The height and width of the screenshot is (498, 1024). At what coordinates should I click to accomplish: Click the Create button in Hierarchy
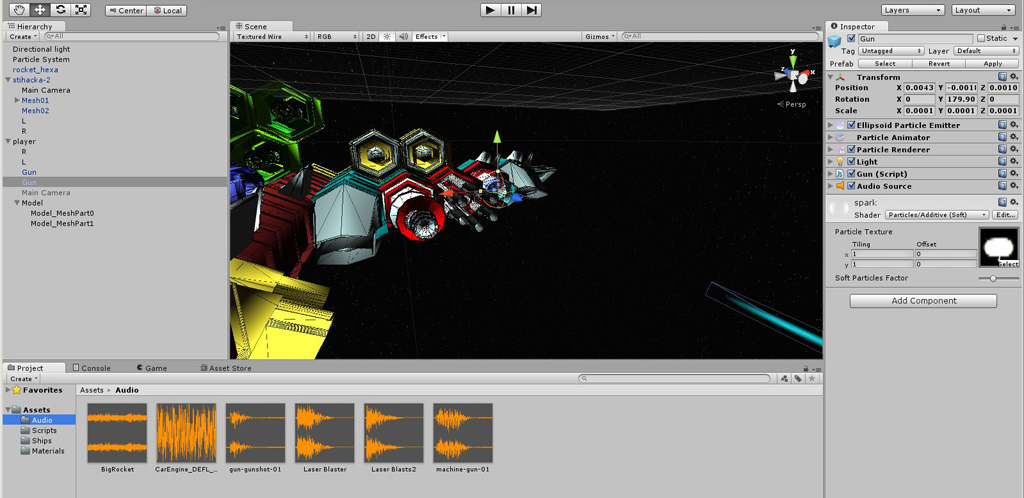pos(23,37)
